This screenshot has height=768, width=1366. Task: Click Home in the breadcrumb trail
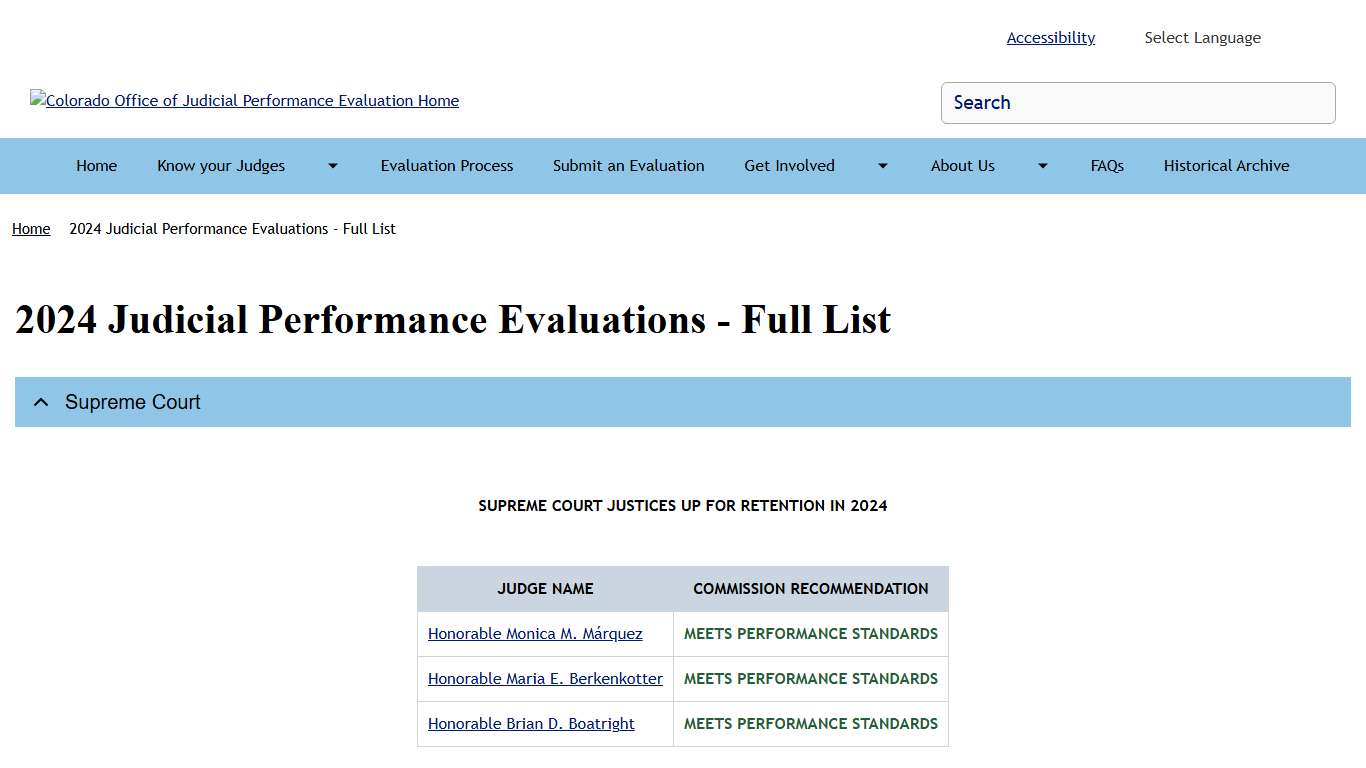click(x=30, y=229)
